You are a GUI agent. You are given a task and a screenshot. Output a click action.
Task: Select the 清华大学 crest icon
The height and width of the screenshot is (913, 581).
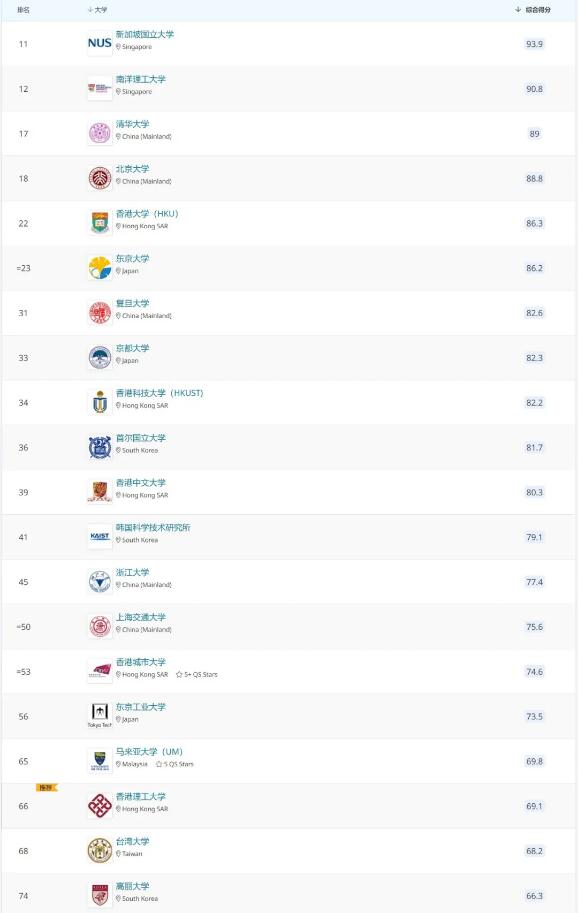click(99, 131)
